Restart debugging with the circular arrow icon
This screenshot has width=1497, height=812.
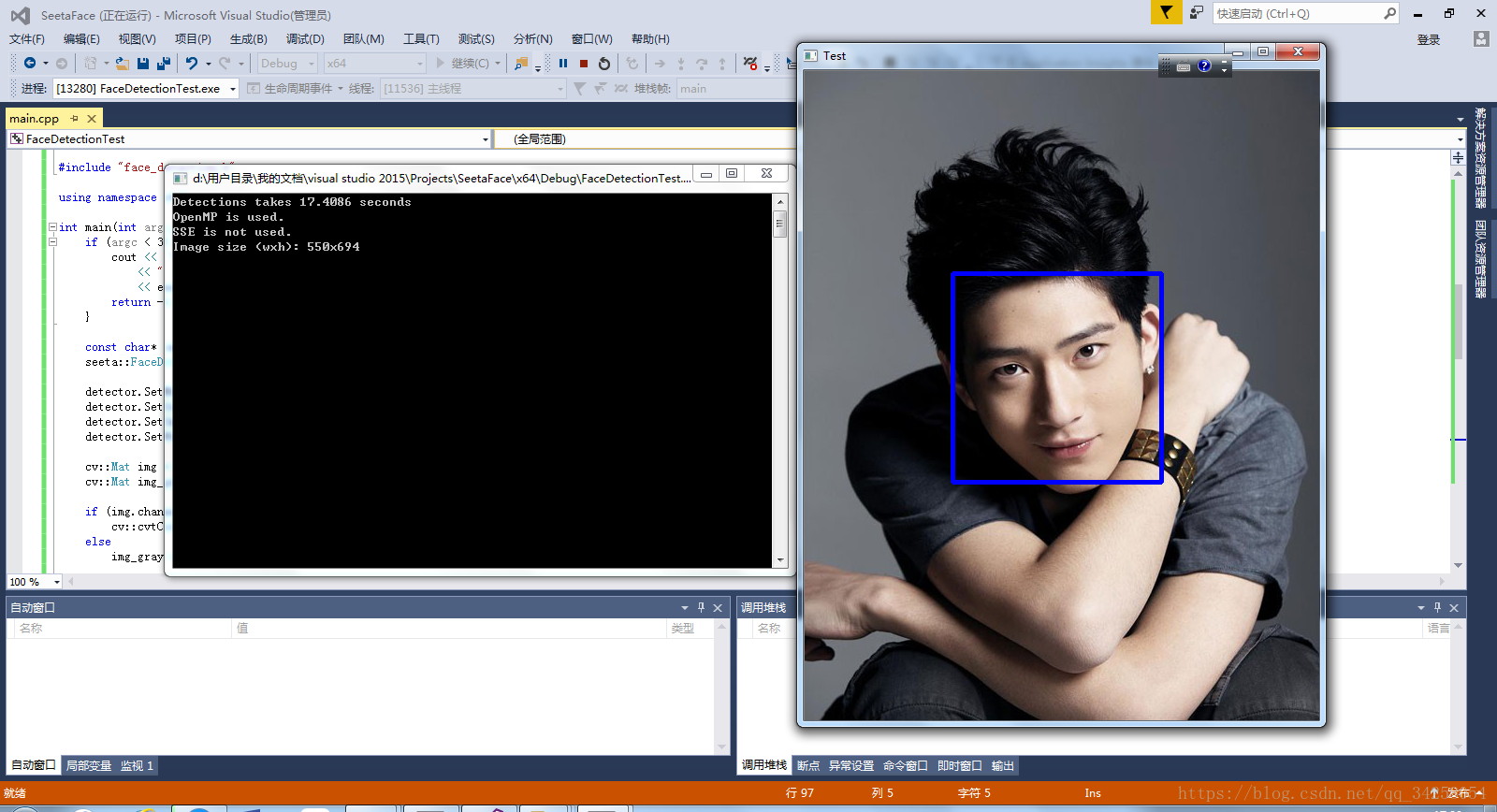[x=604, y=64]
